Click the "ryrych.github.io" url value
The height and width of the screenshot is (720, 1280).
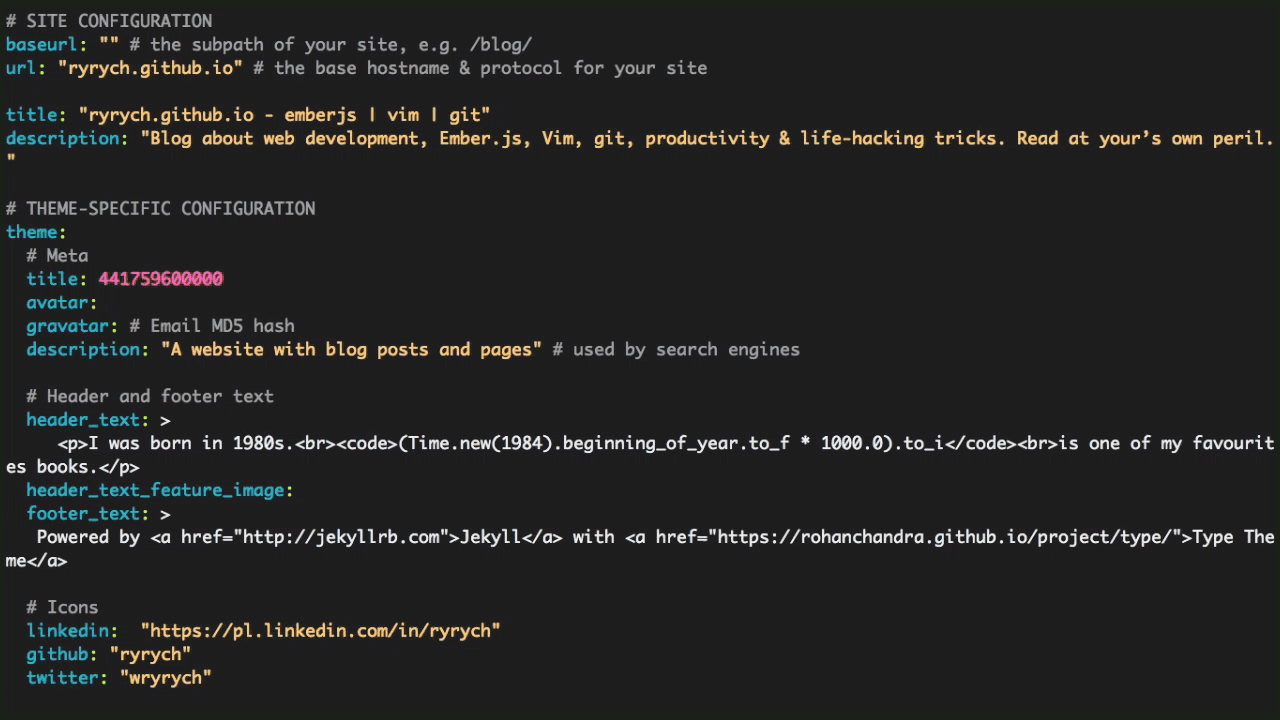(150, 68)
